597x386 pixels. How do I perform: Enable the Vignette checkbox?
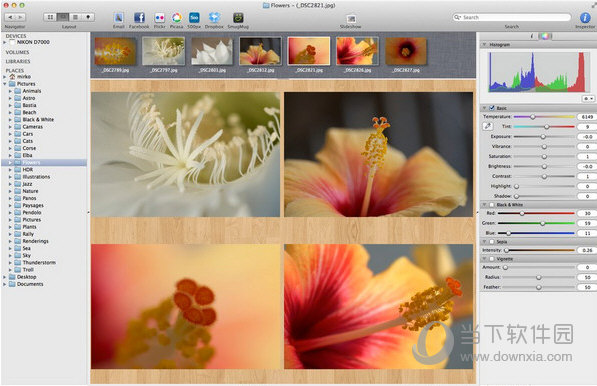[492, 258]
